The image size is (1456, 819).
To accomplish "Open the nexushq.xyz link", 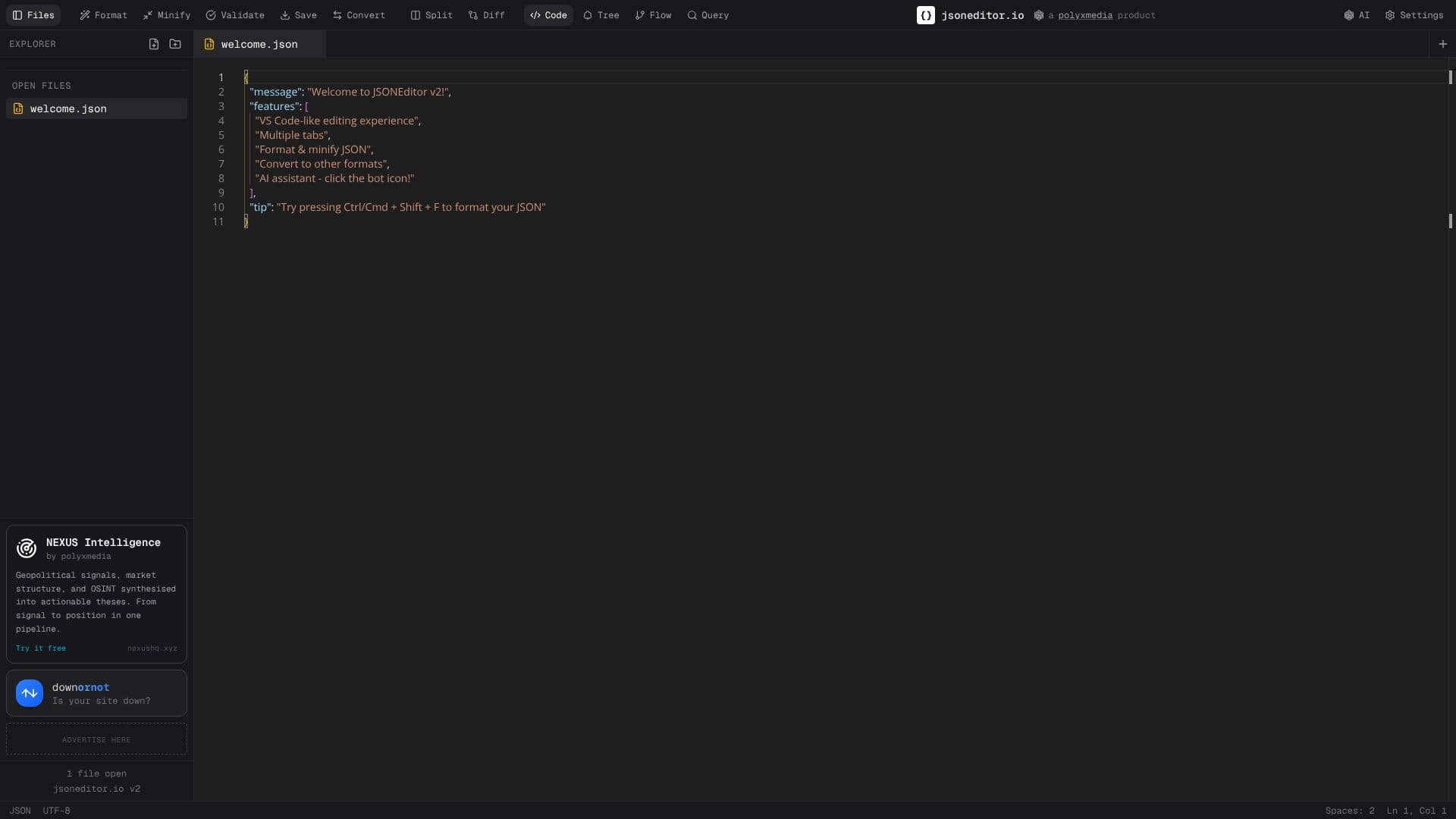I will 152,648.
